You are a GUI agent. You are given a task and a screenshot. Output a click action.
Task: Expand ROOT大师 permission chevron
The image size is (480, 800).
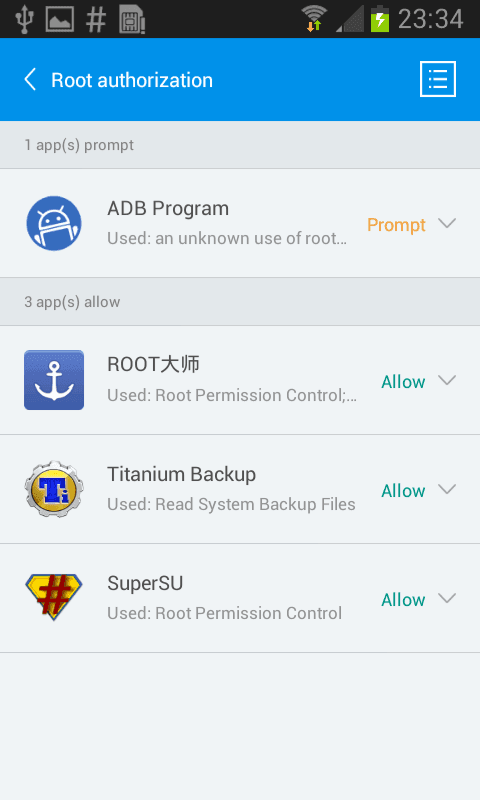(x=447, y=380)
